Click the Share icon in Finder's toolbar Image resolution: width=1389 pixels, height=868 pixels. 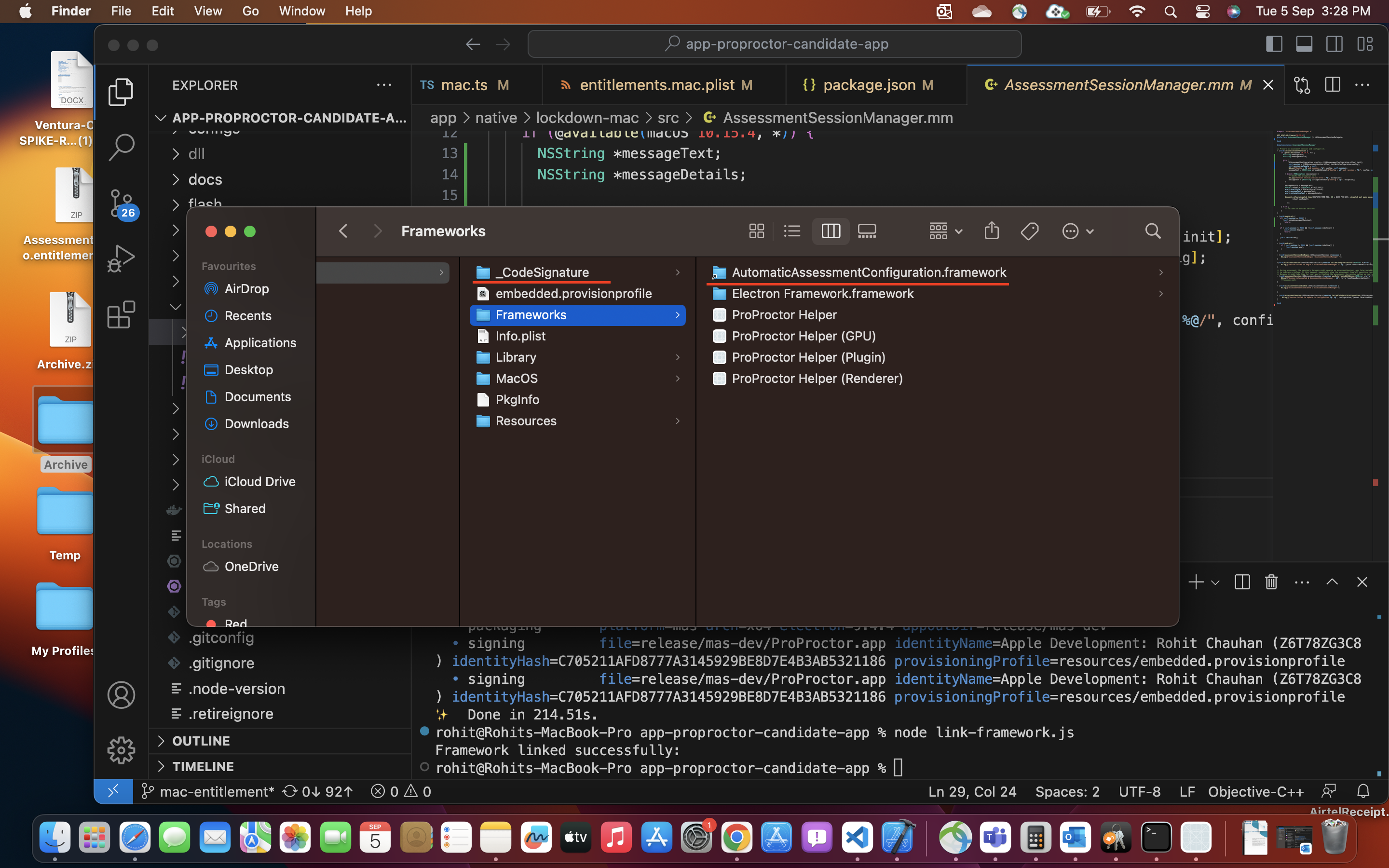pyautogui.click(x=991, y=231)
